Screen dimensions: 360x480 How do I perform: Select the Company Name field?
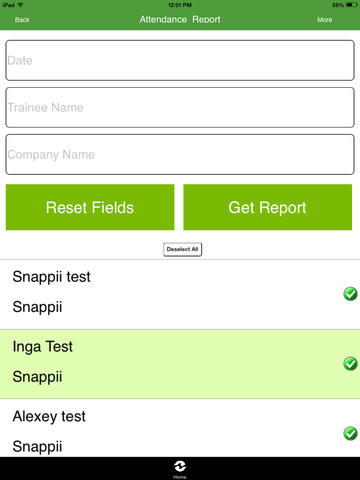point(180,154)
